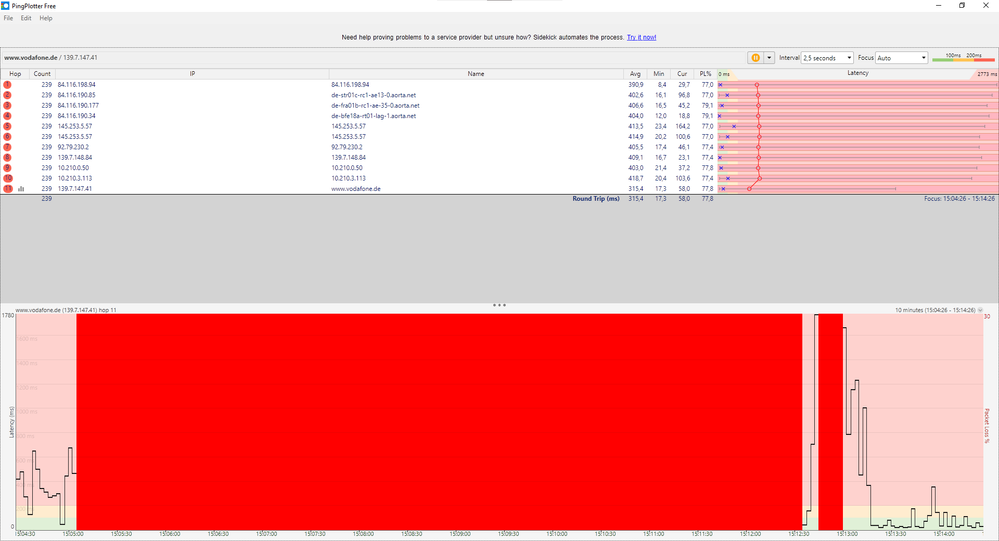Click the Cur value 164,2 for hop 5
Screen dimensions: 999x541
point(682,126)
